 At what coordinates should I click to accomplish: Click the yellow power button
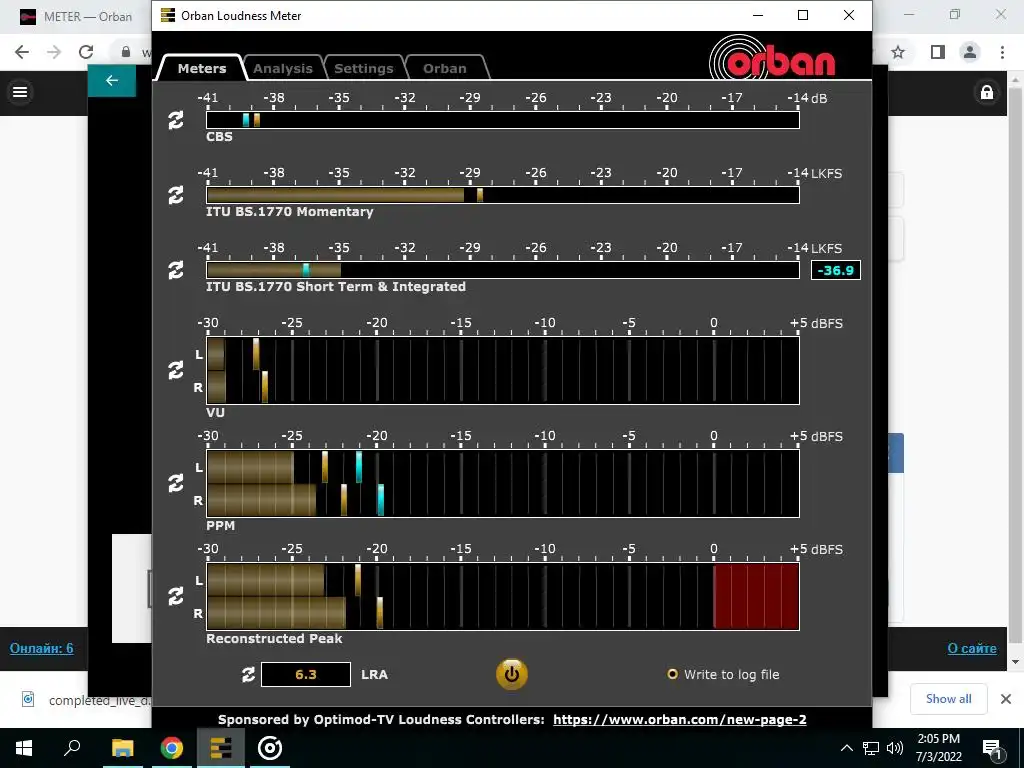click(511, 675)
